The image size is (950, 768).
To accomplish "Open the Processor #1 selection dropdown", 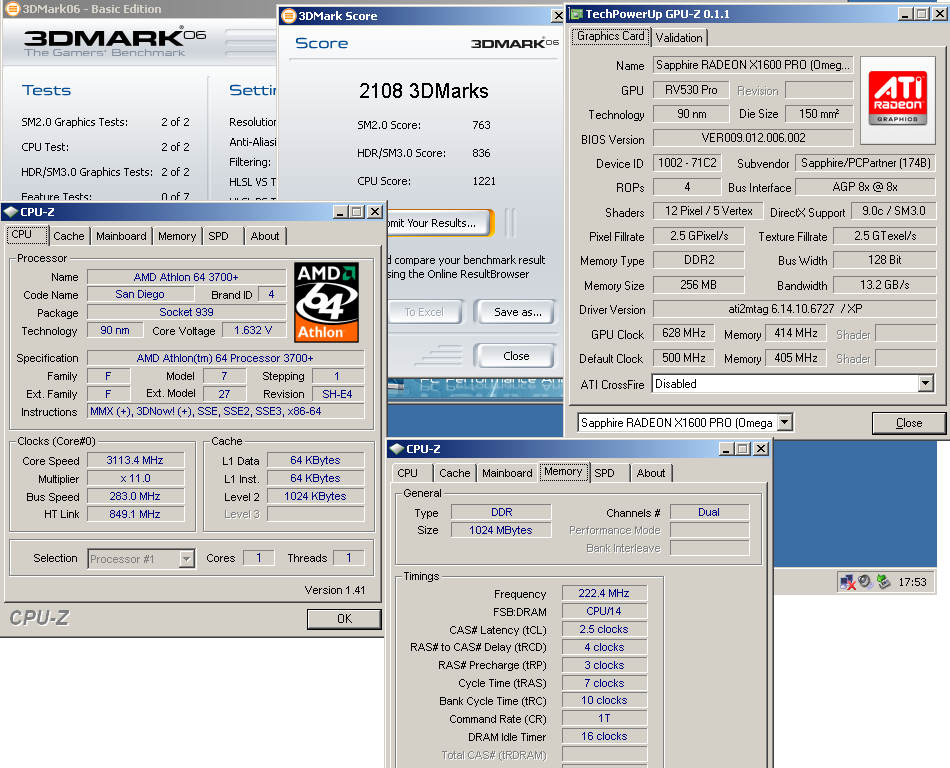I will [x=187, y=558].
